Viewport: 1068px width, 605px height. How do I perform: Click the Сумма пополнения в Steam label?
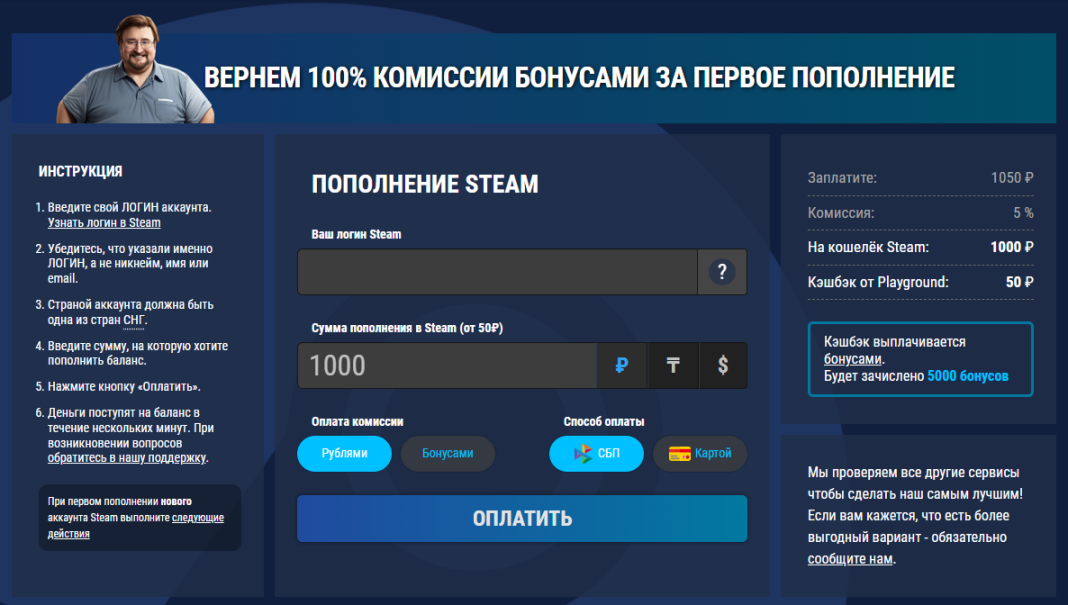(x=407, y=328)
